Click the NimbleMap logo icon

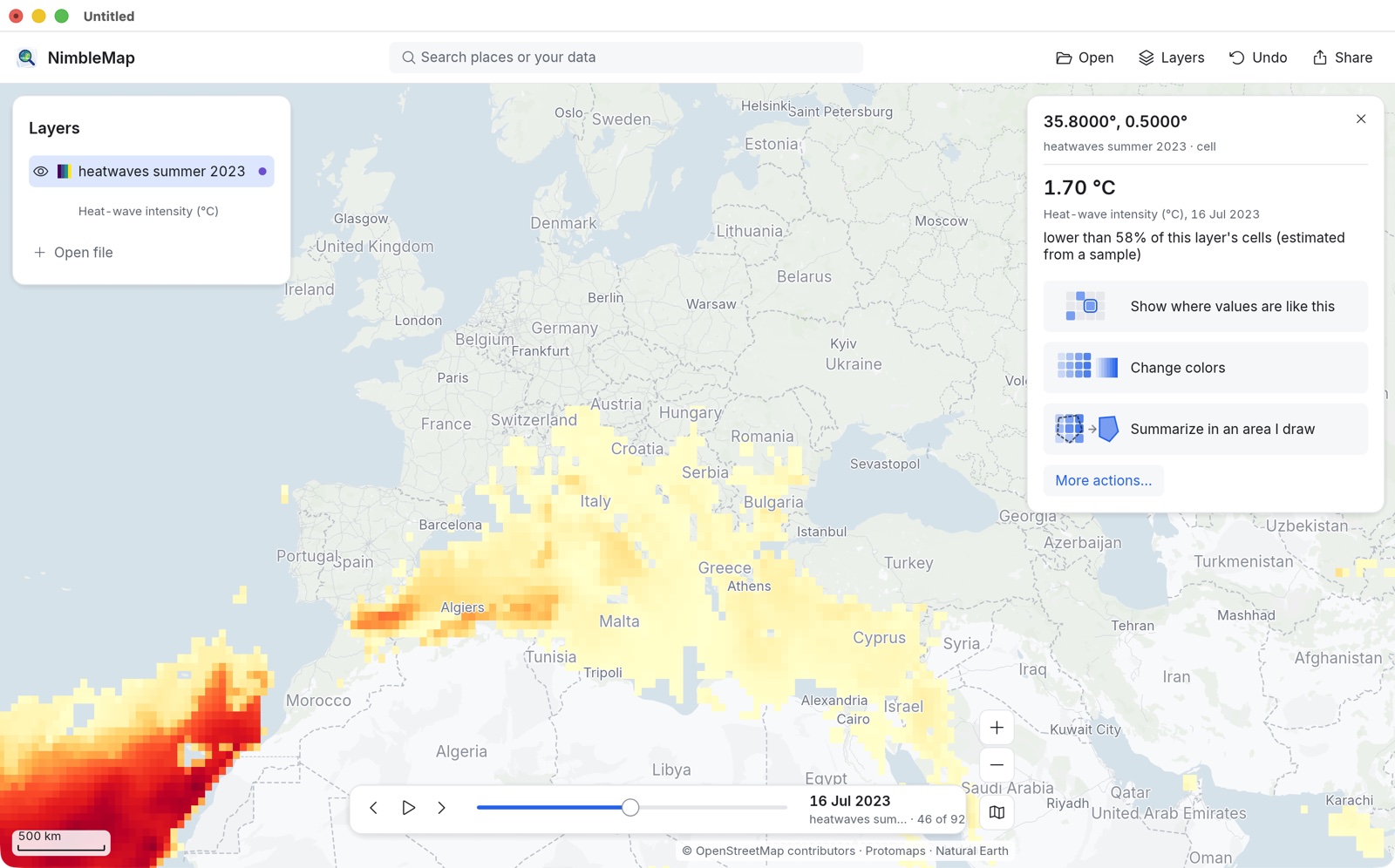pos(26,58)
